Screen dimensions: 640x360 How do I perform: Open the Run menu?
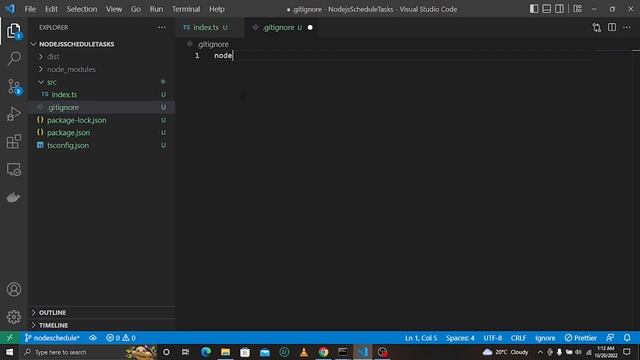[156, 9]
